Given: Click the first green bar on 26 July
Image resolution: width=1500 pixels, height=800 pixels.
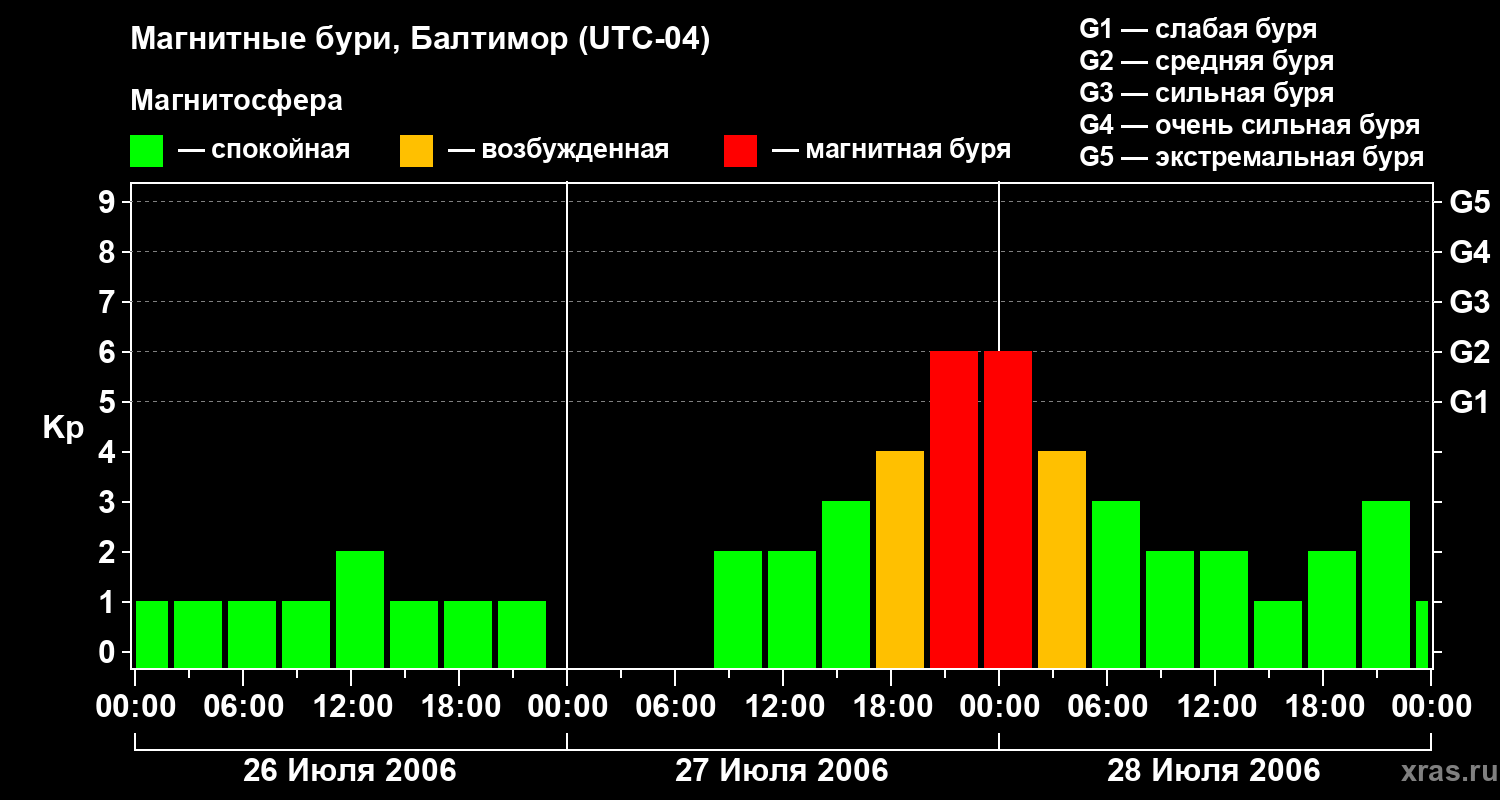Looking at the screenshot, I should (x=152, y=635).
